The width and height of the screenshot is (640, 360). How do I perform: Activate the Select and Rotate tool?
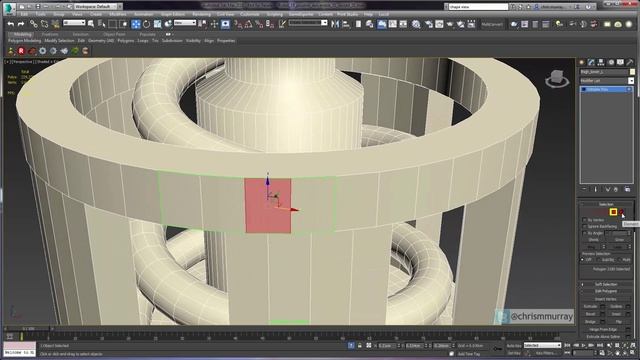[x=147, y=24]
